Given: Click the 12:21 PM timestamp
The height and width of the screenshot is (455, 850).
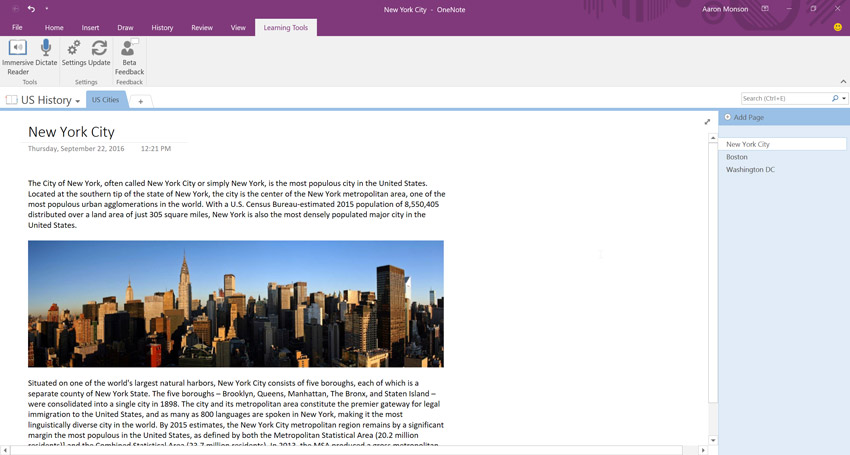Looking at the screenshot, I should tap(156, 148).
